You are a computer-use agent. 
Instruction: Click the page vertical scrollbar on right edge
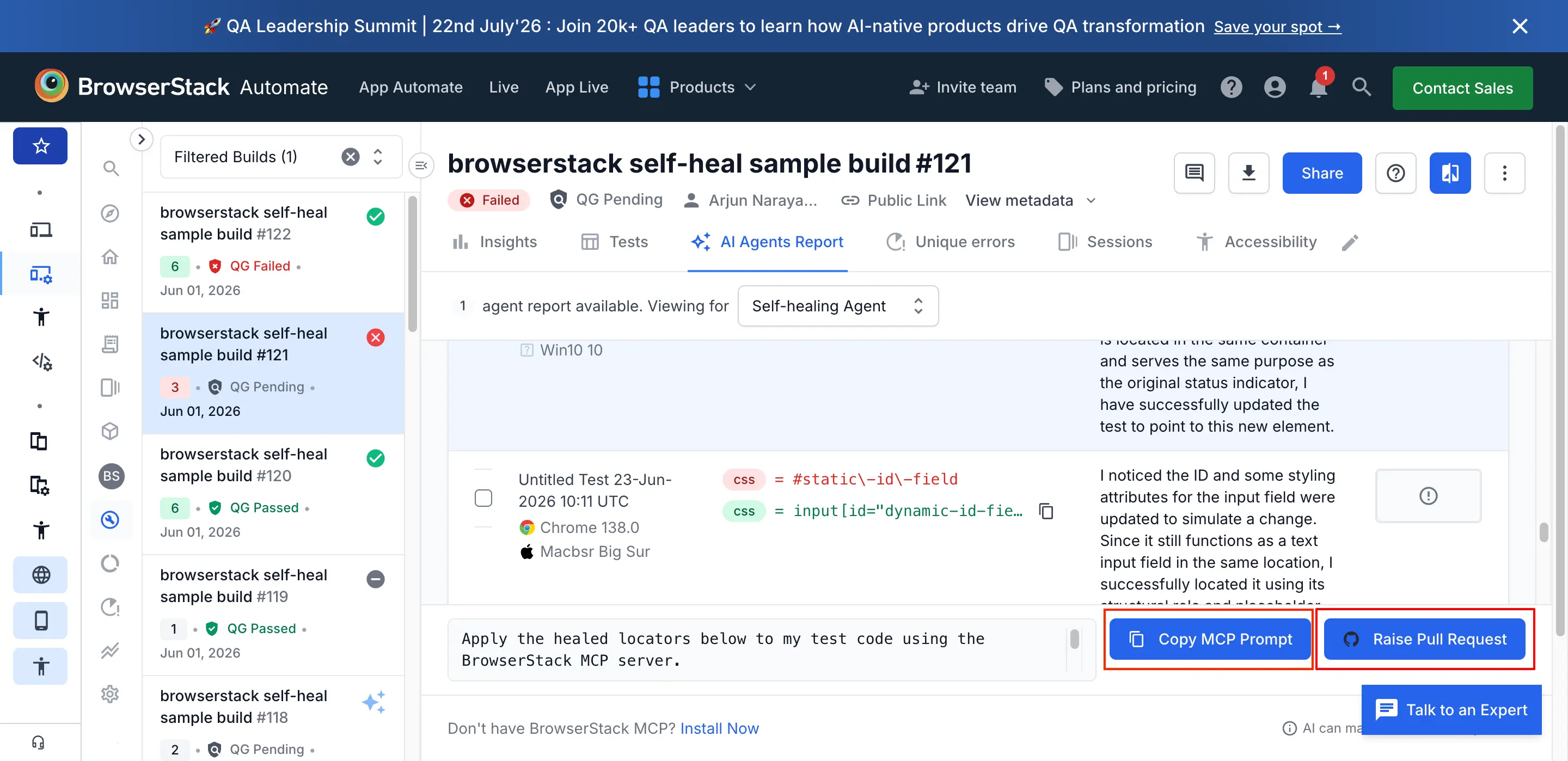click(1559, 380)
